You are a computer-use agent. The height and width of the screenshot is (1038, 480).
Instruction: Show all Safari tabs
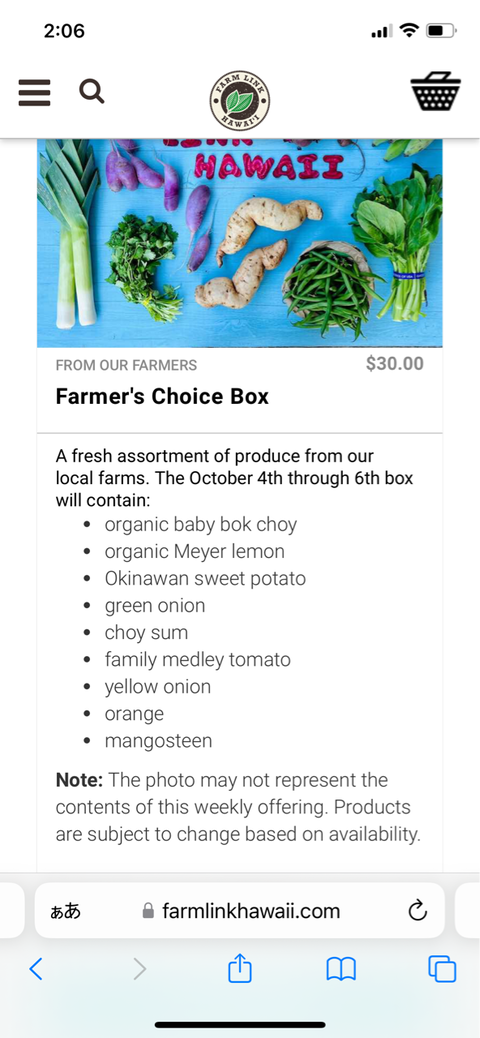(x=442, y=969)
